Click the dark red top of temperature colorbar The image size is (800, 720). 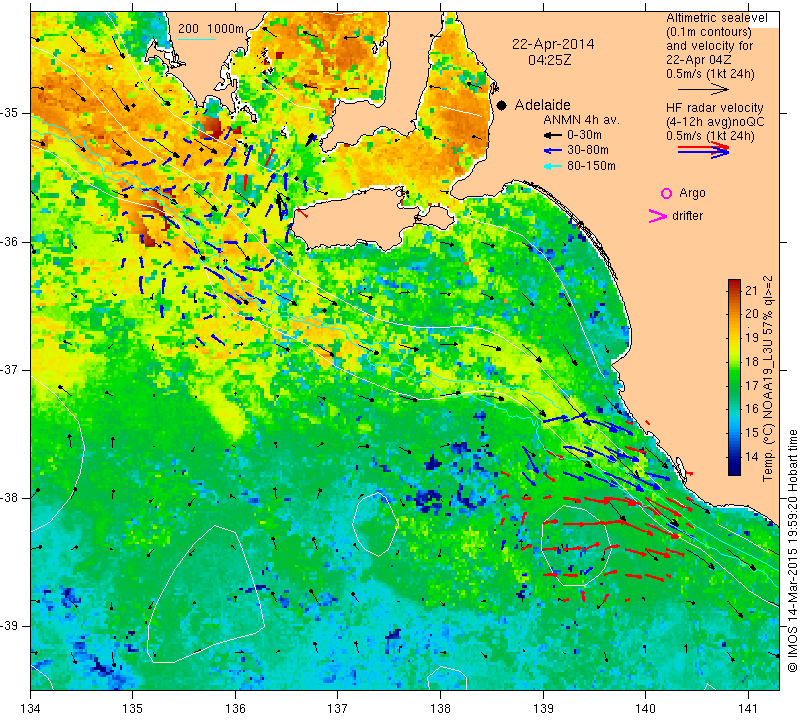tap(734, 283)
